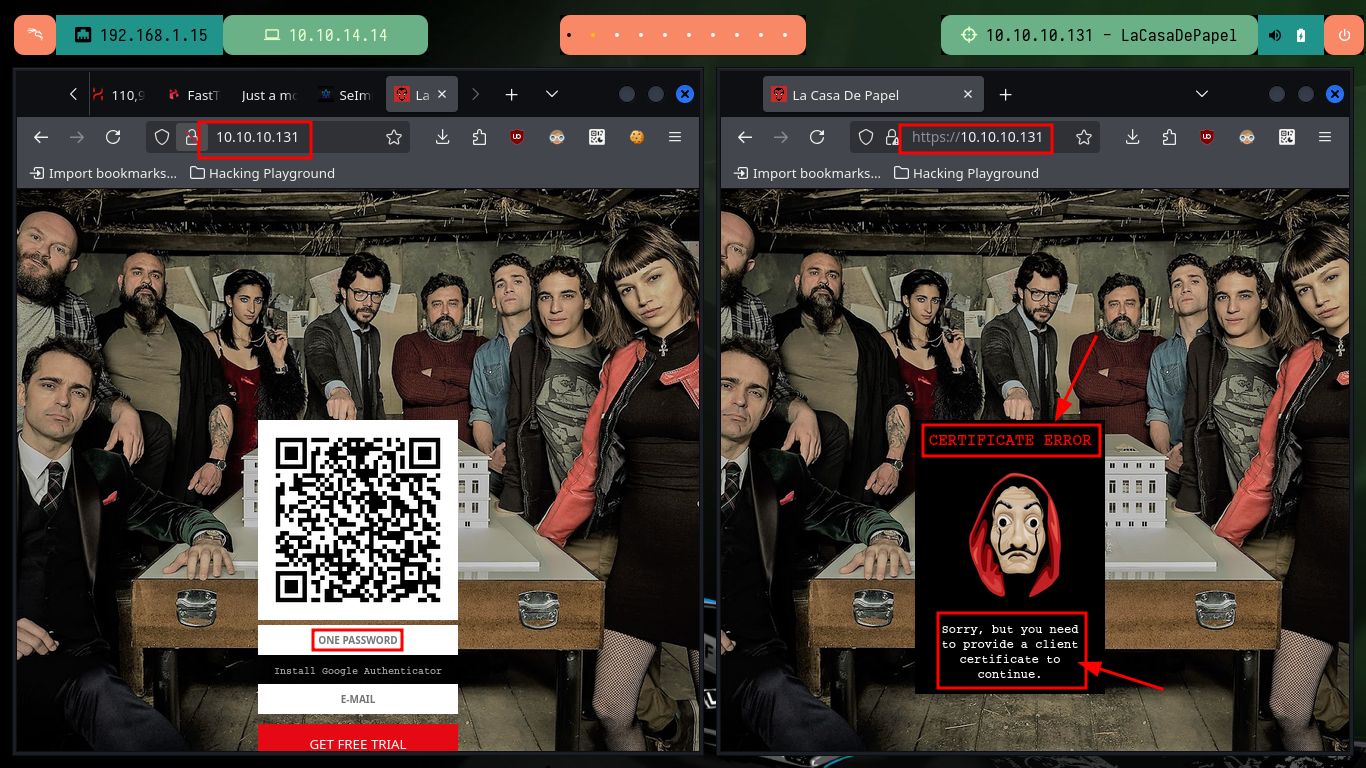Expand the list-all-tabs chevron in left browser
1366x768 pixels.
point(552,94)
